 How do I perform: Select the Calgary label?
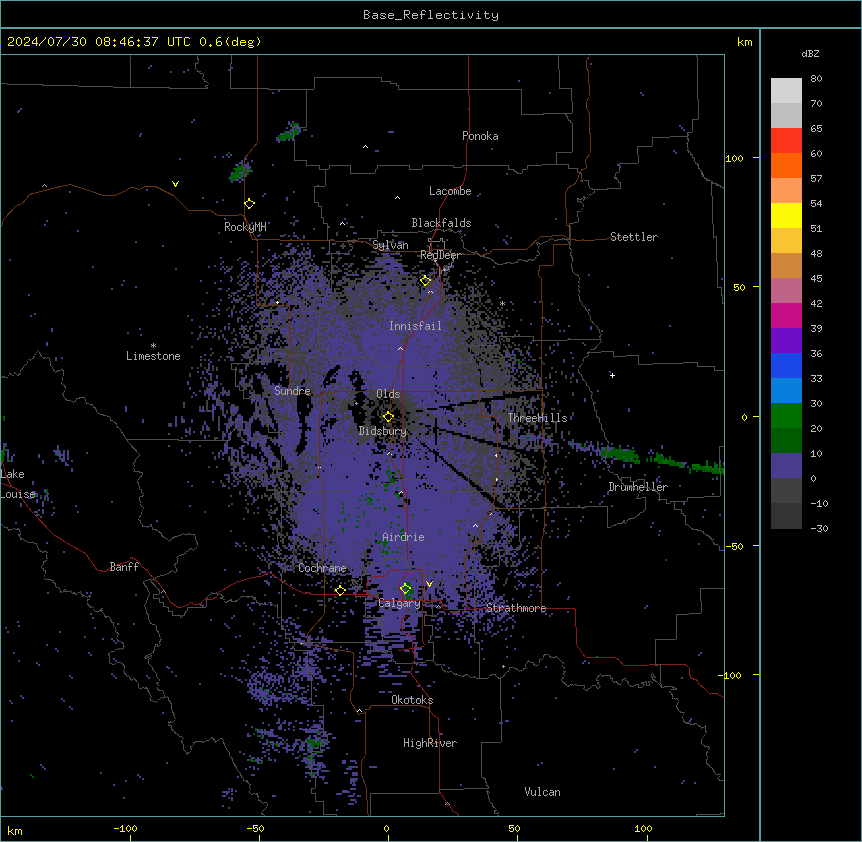[399, 603]
